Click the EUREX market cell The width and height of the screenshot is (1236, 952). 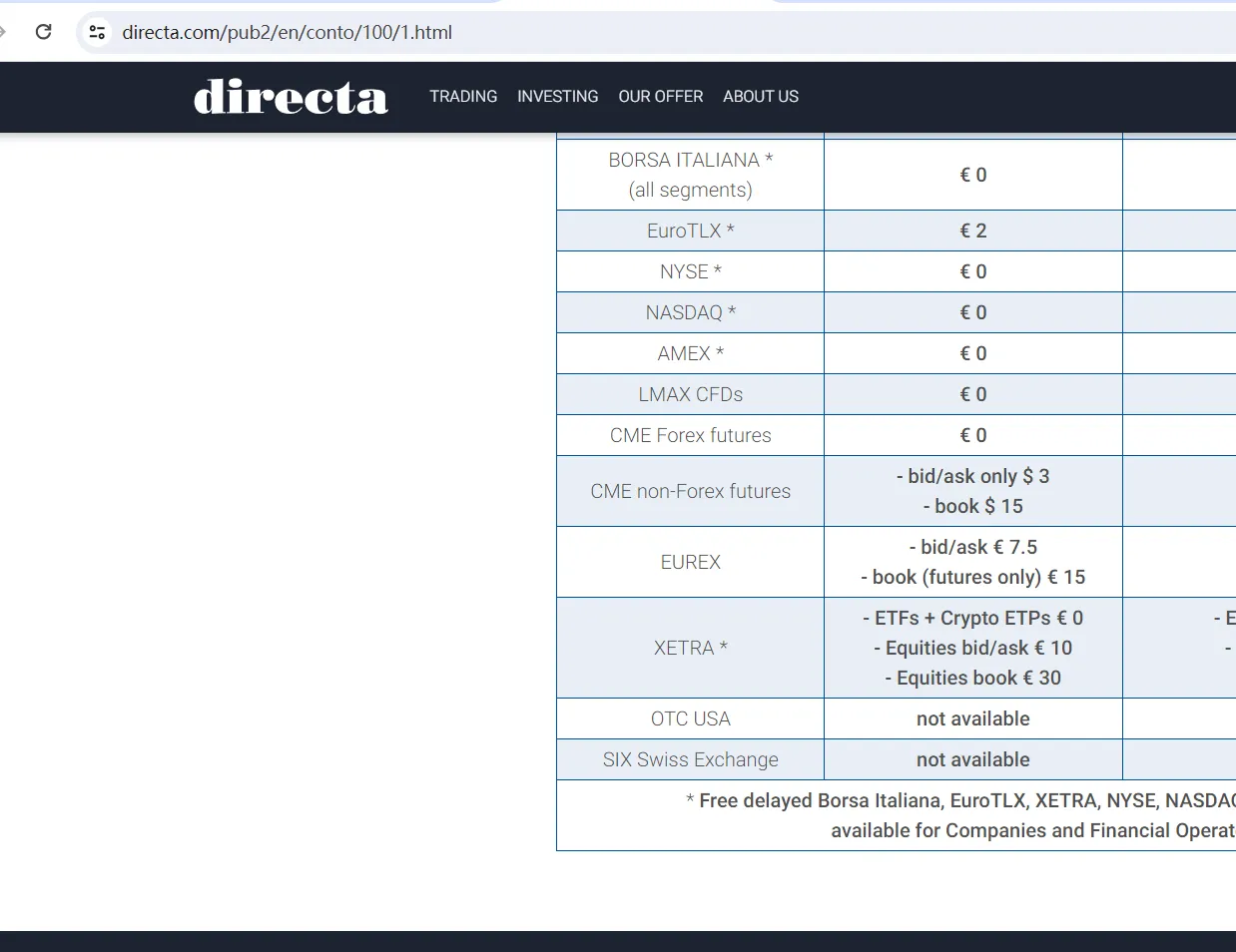pos(690,562)
